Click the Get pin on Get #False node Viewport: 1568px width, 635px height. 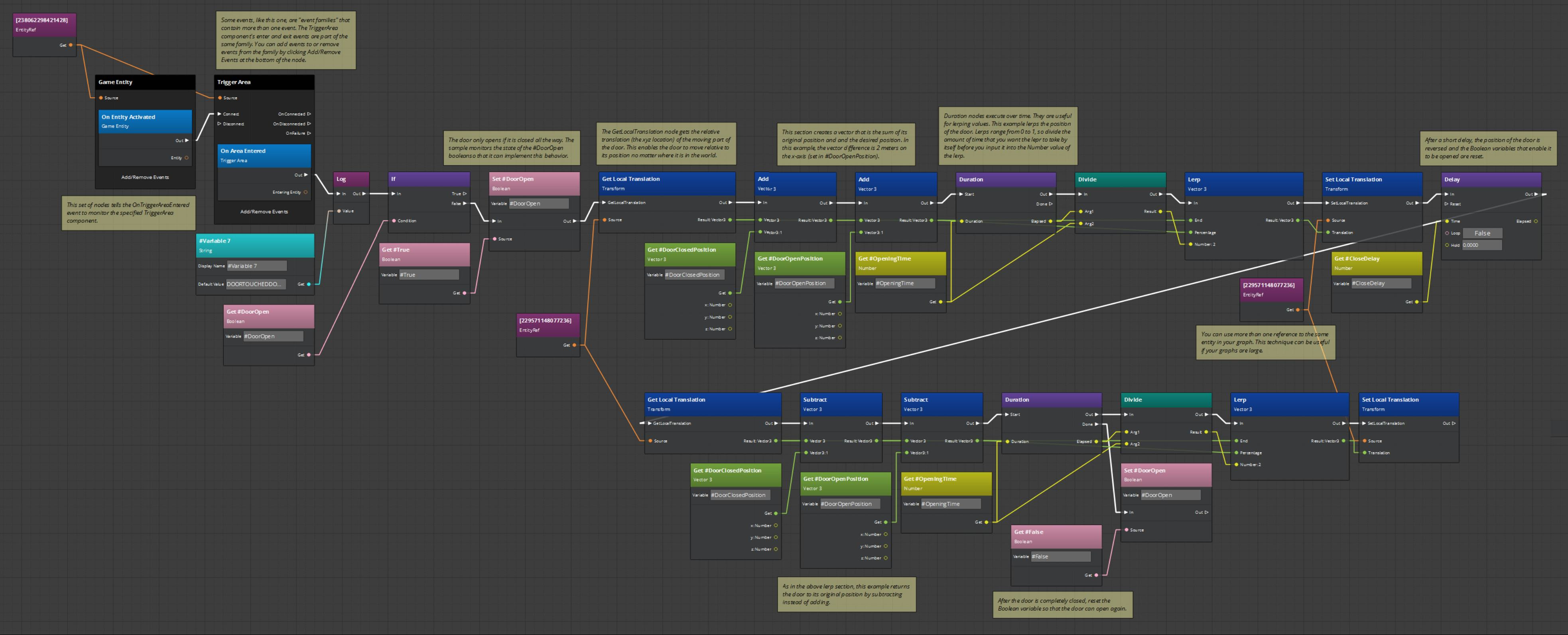tap(1096, 575)
